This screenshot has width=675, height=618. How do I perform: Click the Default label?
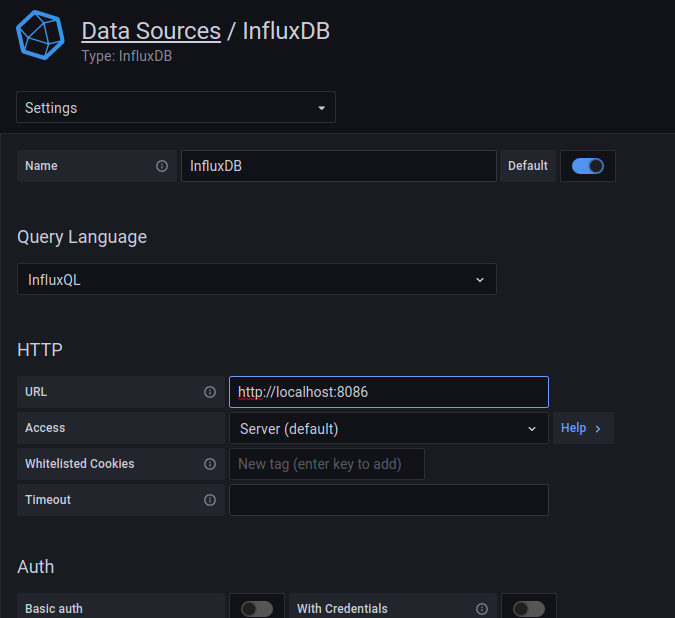[x=528, y=166]
